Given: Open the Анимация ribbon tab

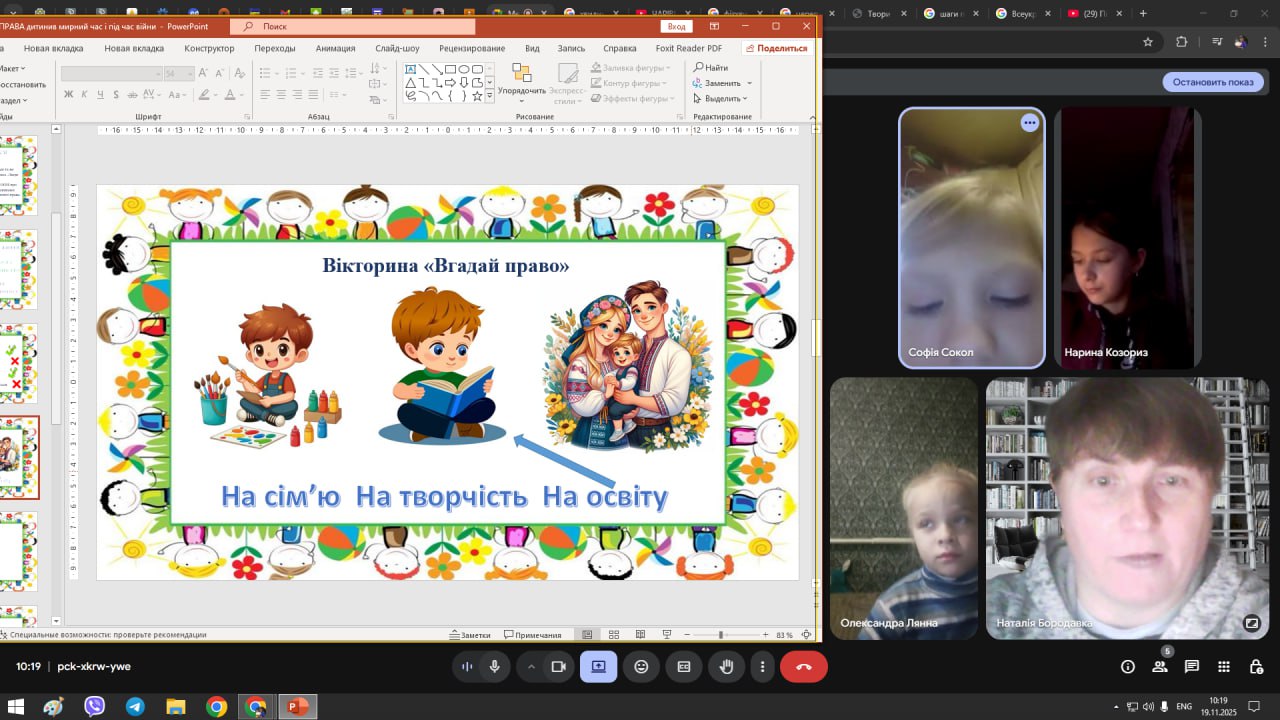Looking at the screenshot, I should (x=335, y=48).
